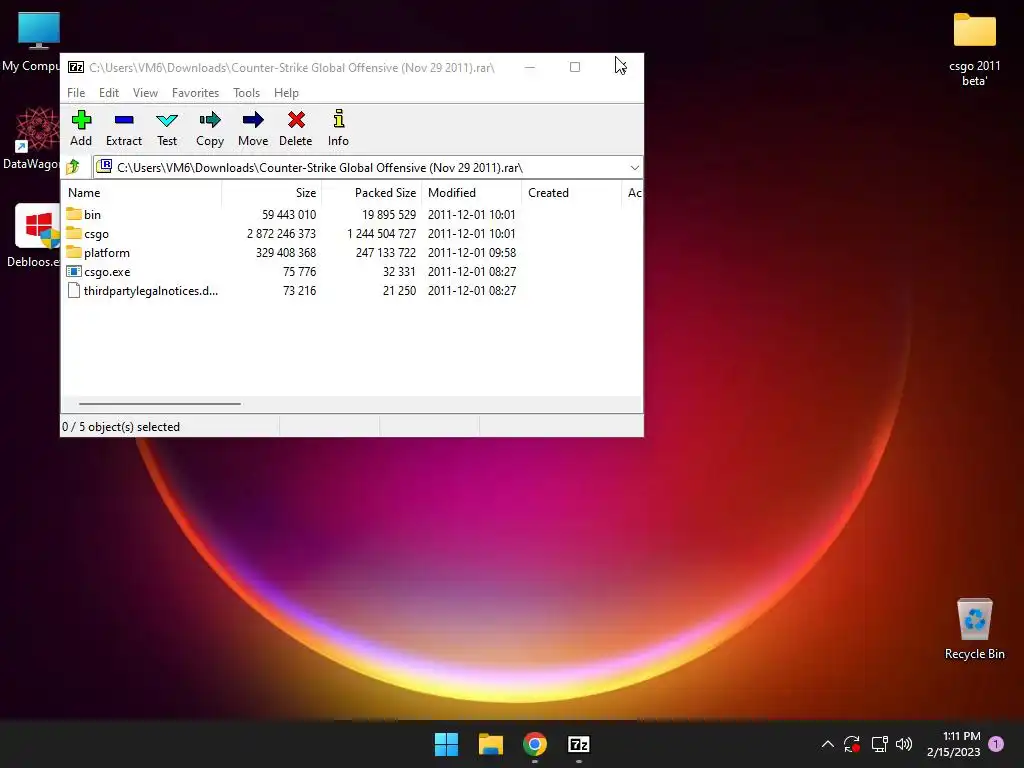Open the Windows Start menu
The height and width of the screenshot is (768, 1024).
[447, 744]
